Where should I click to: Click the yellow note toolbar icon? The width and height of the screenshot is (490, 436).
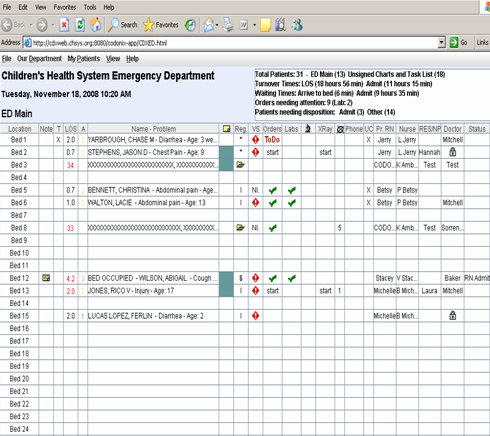(265, 25)
